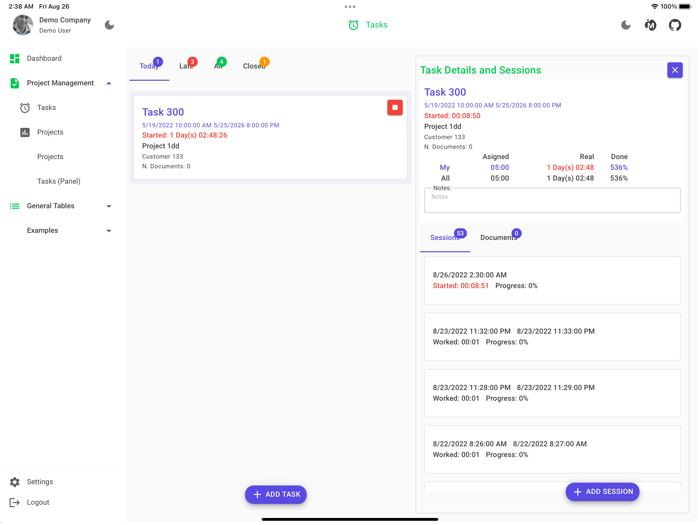Click the Demo User avatar photo
Screen dimensions: 700x525
pyautogui.click(x=23, y=25)
